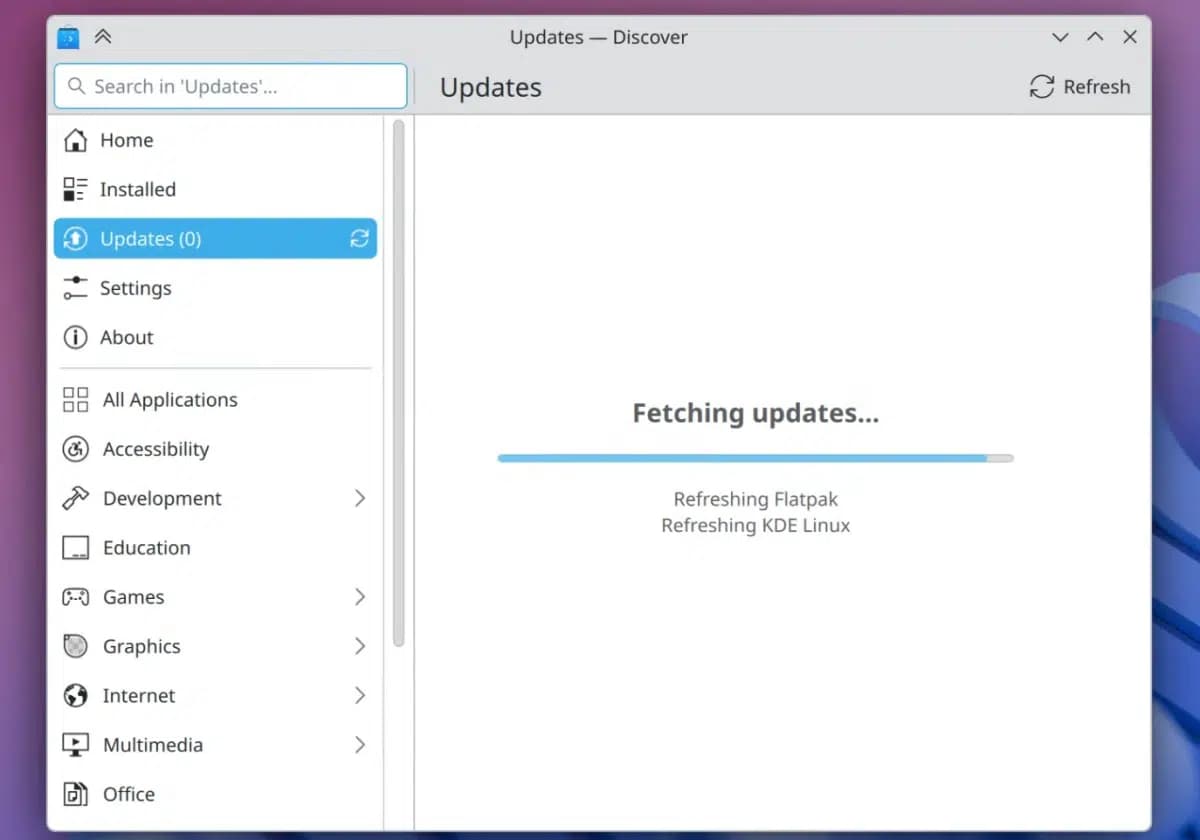This screenshot has height=840, width=1200.
Task: Click the Games controller icon
Action: [75, 597]
